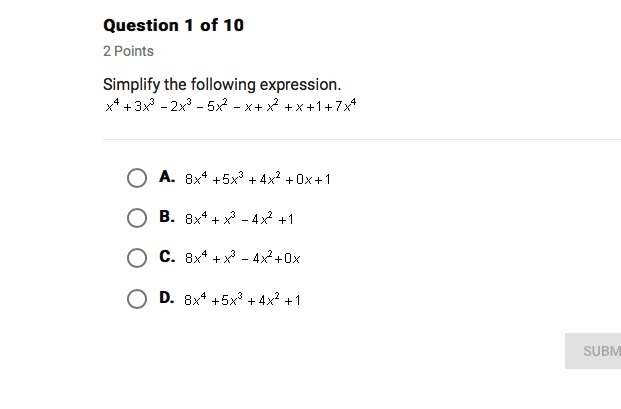Click the long polynomial expression to simplify
621x409 pixels.
coord(230,105)
